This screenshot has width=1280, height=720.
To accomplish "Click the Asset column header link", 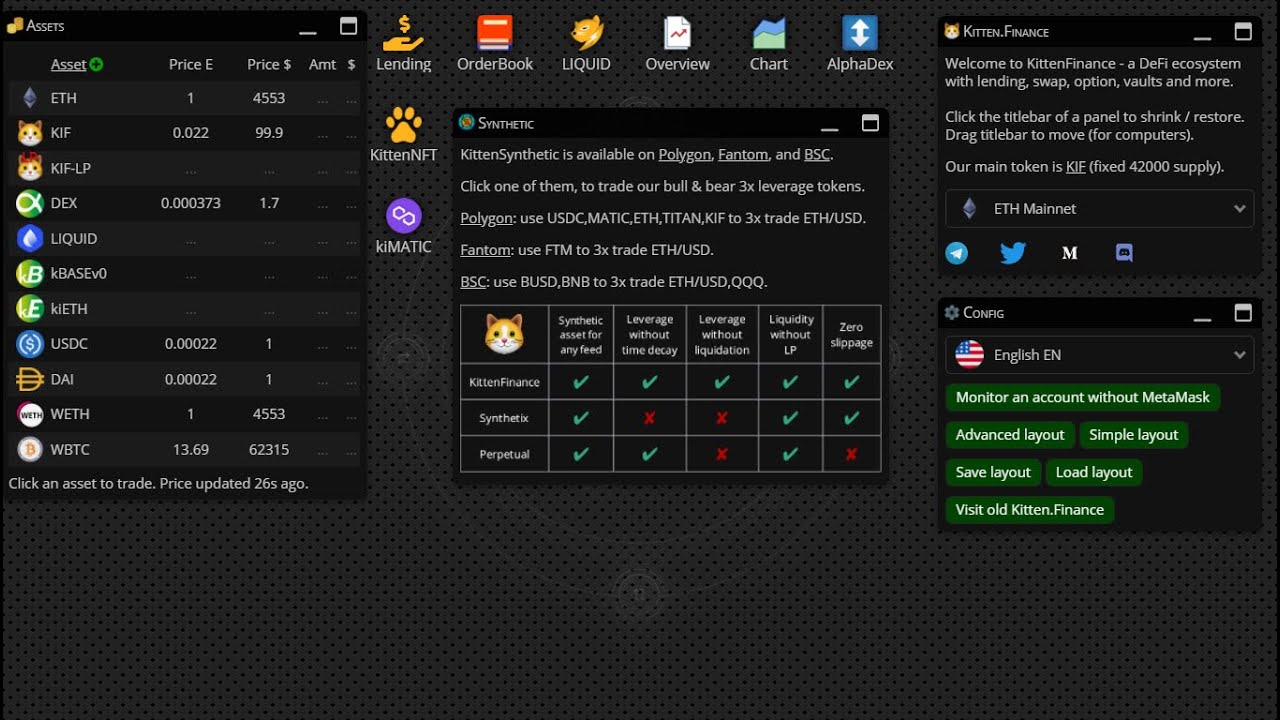I will click(x=69, y=64).
